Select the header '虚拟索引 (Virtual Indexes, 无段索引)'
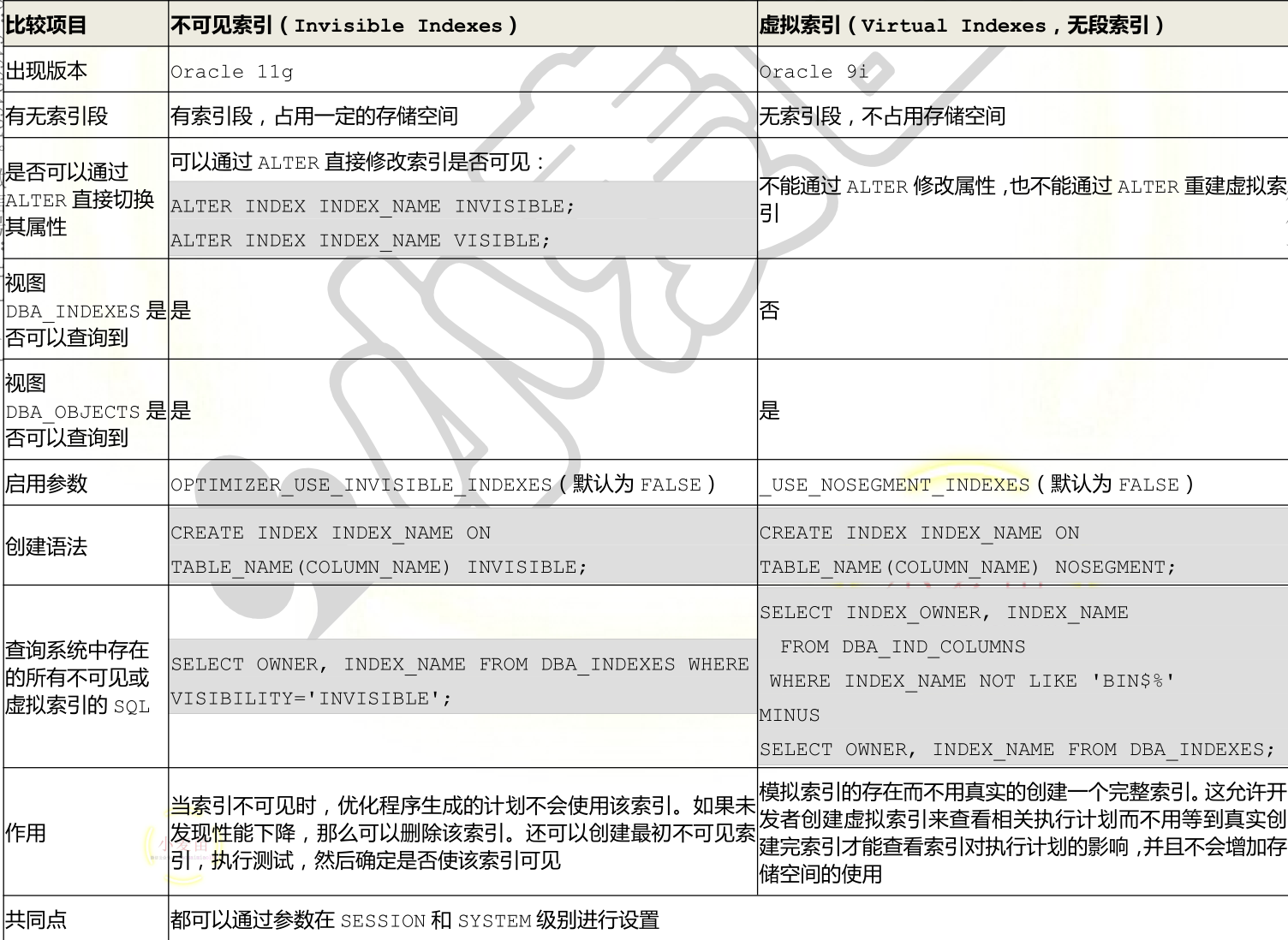1288x940 pixels. pyautogui.click(x=962, y=25)
